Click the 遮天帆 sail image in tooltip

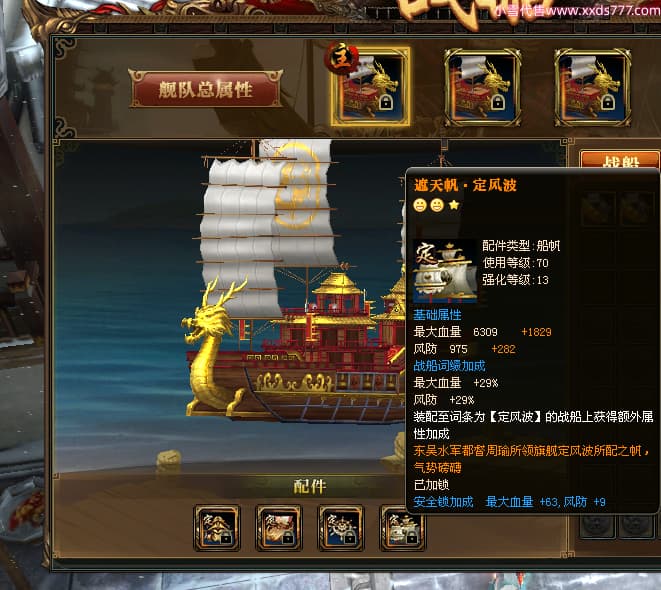445,271
